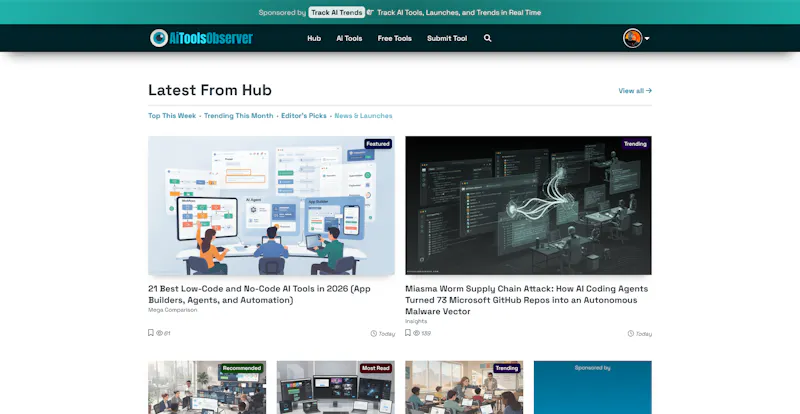800x414 pixels.
Task: Click the AiToolsObserver wordmark text
Action: 211,38
